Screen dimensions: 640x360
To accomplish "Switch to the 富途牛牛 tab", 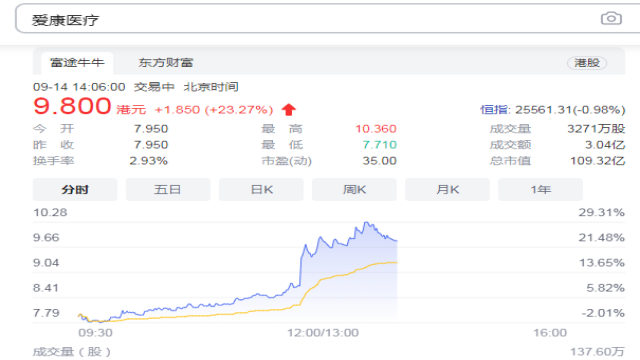I will click(77, 63).
